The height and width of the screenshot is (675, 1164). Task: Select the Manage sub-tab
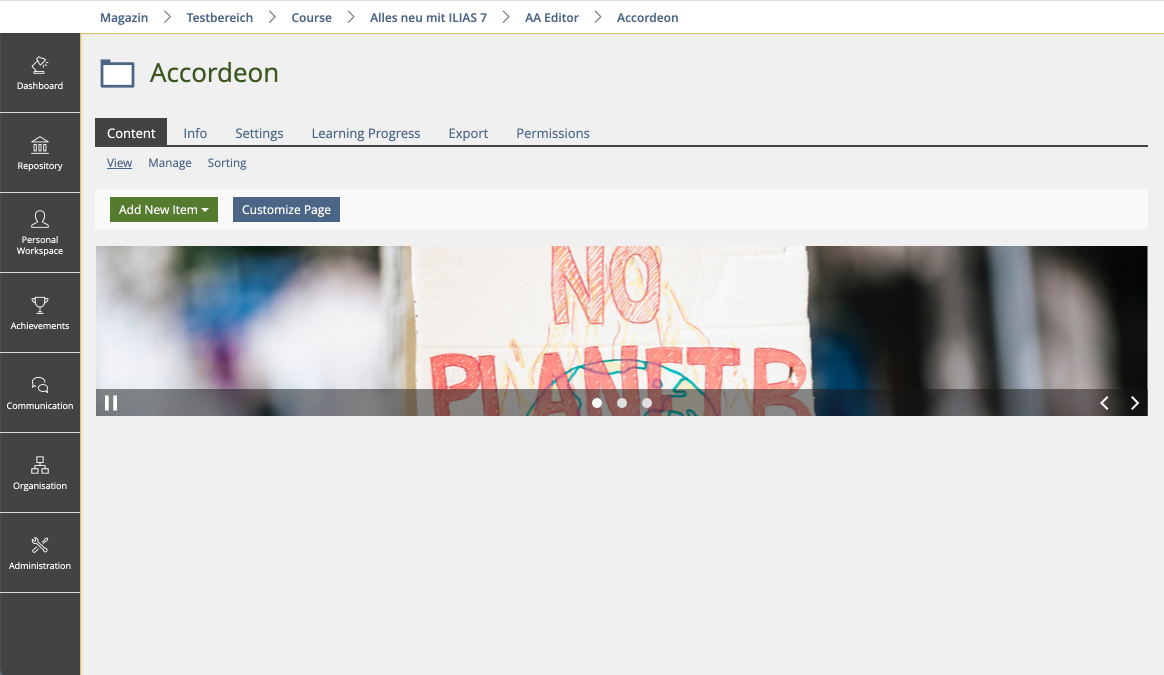170,163
